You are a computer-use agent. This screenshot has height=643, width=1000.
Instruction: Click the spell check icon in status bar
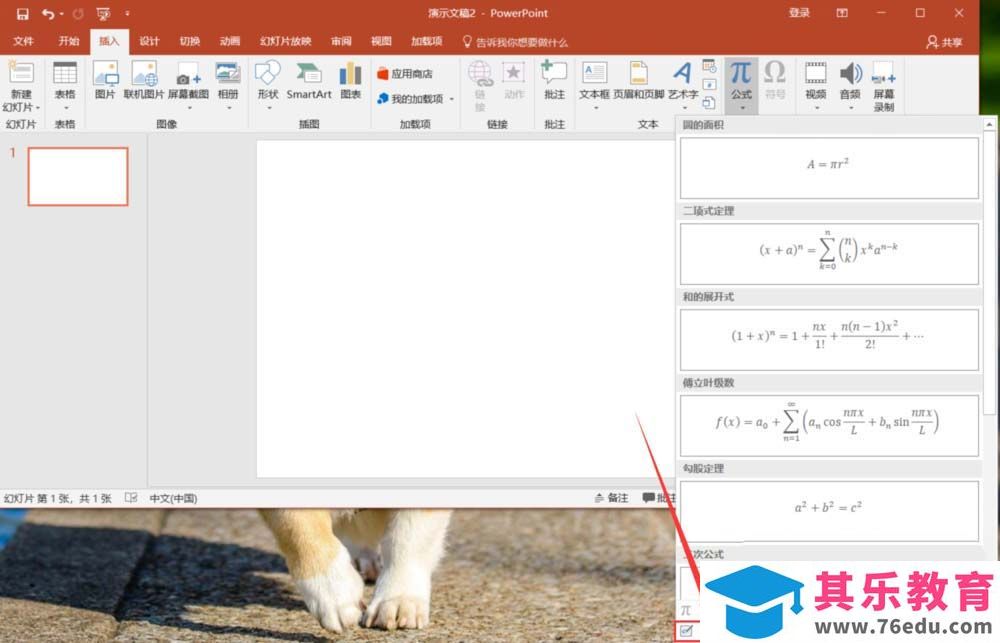click(x=131, y=498)
